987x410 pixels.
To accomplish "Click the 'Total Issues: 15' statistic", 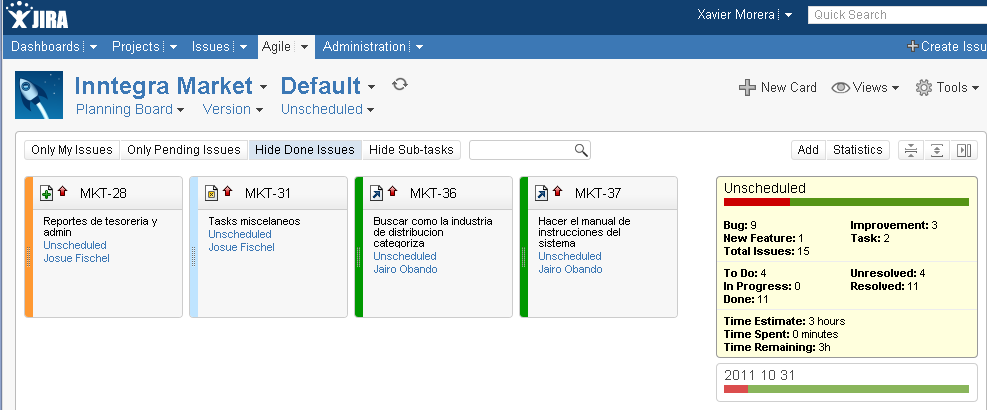I will 767,251.
